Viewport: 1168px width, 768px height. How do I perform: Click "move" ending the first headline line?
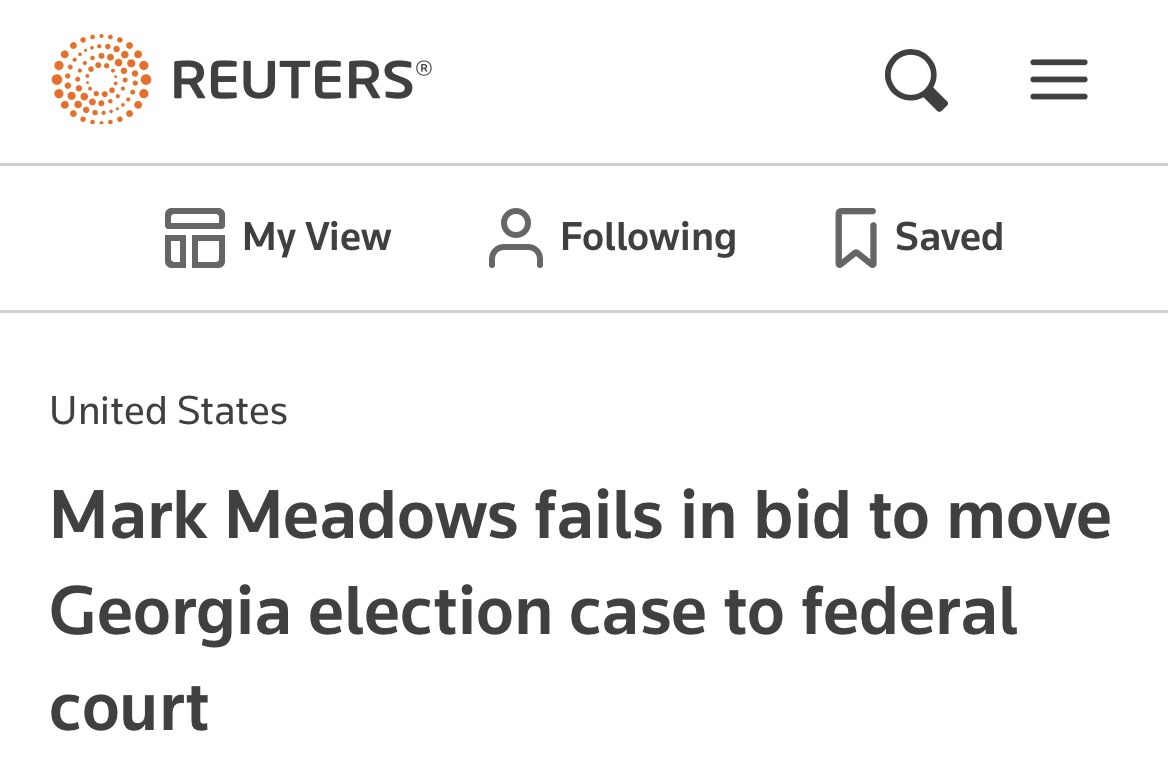click(x=1028, y=516)
